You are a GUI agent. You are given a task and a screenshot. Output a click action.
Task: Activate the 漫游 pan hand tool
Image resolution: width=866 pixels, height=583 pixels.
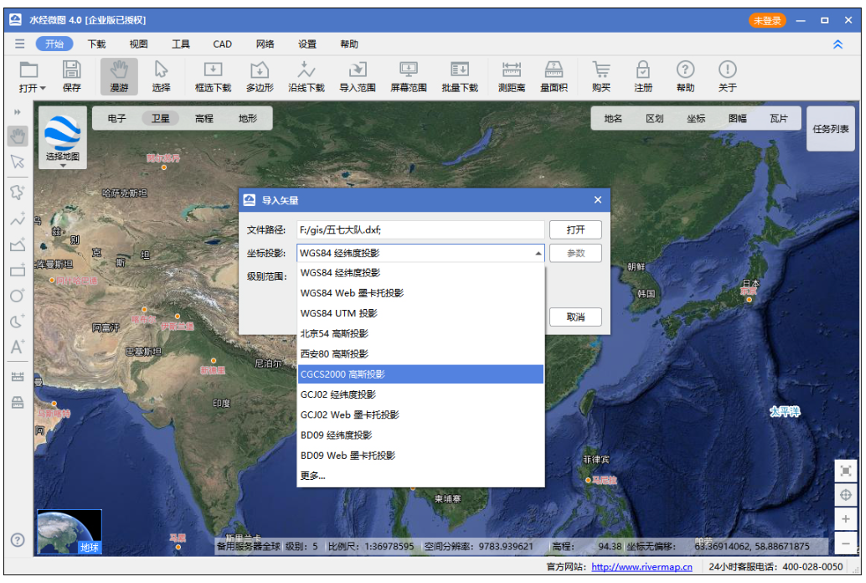(x=119, y=76)
